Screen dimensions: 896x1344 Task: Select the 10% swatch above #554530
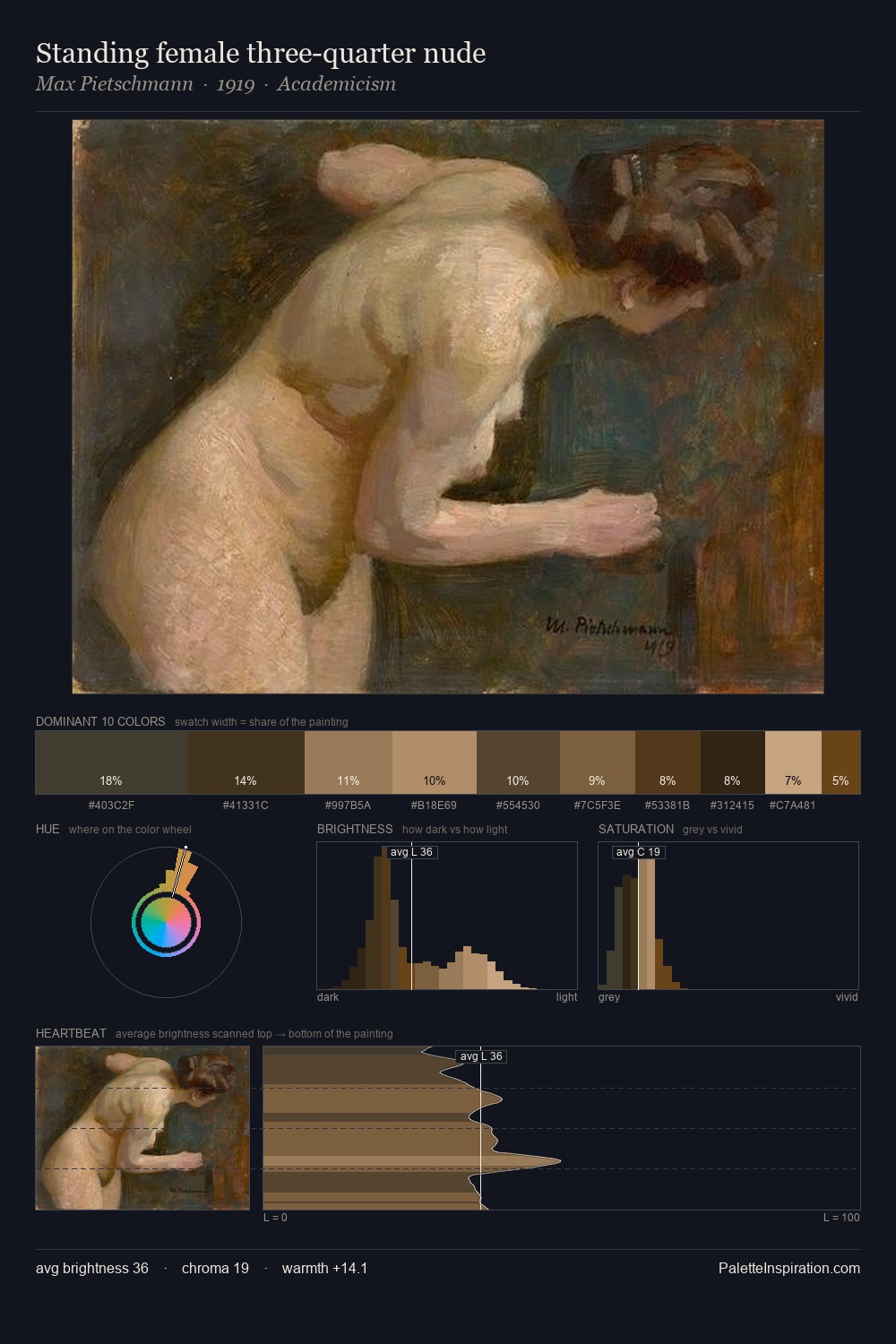click(518, 762)
